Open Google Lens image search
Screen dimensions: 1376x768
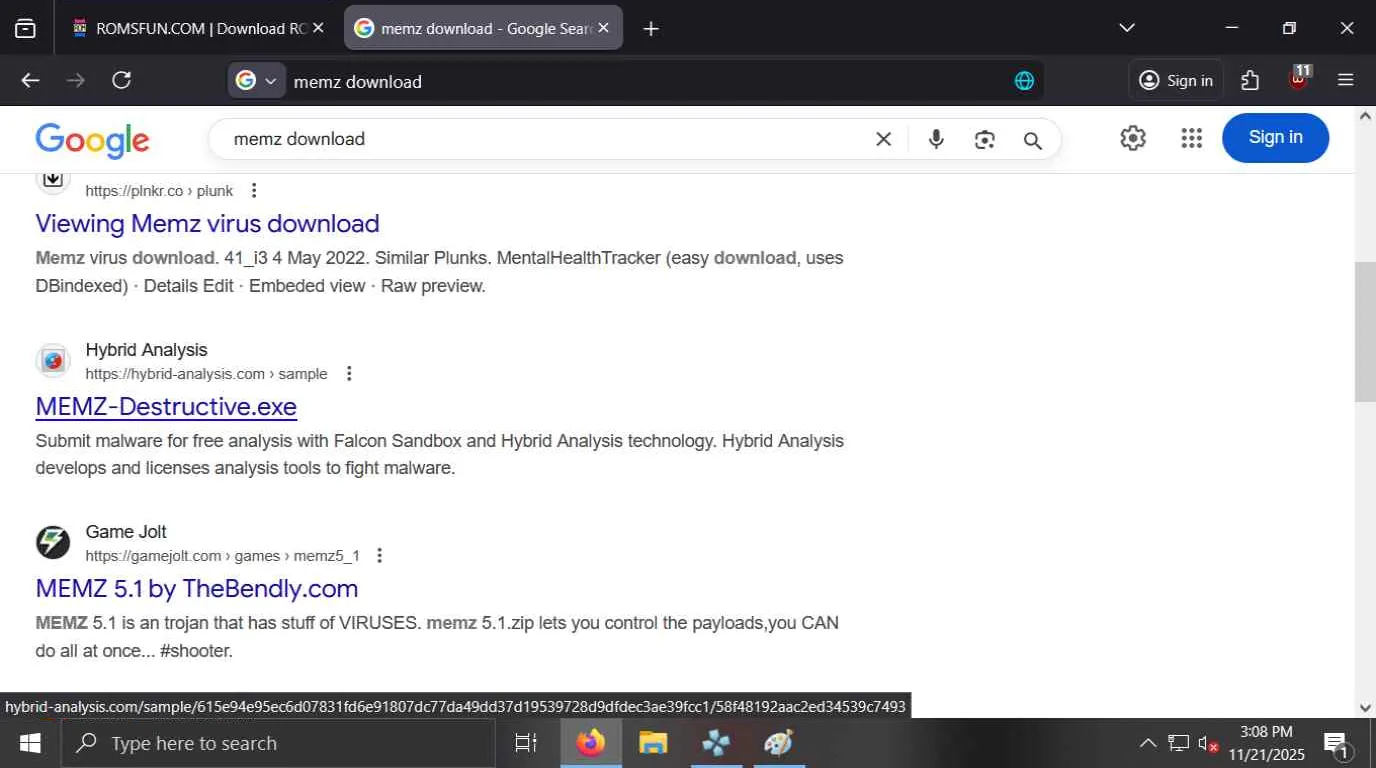tap(985, 140)
